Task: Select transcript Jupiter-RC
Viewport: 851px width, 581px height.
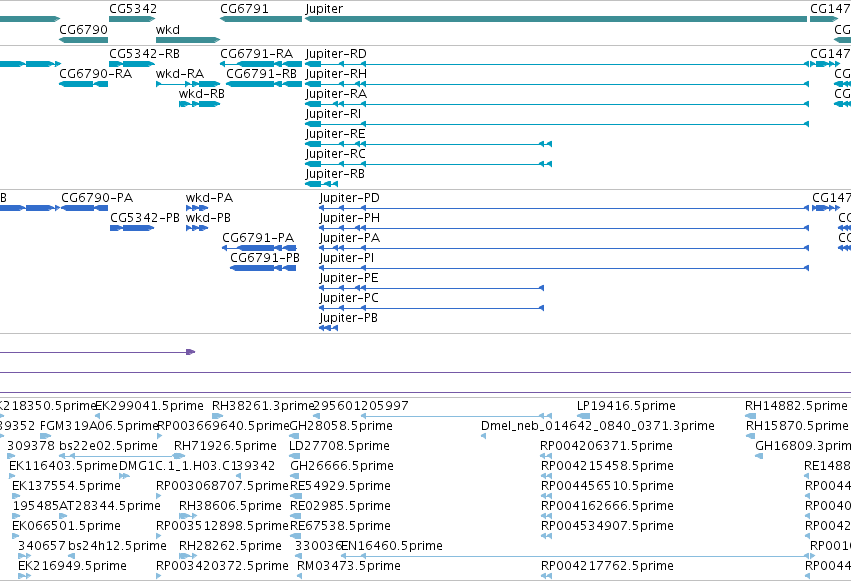Action: click(429, 164)
